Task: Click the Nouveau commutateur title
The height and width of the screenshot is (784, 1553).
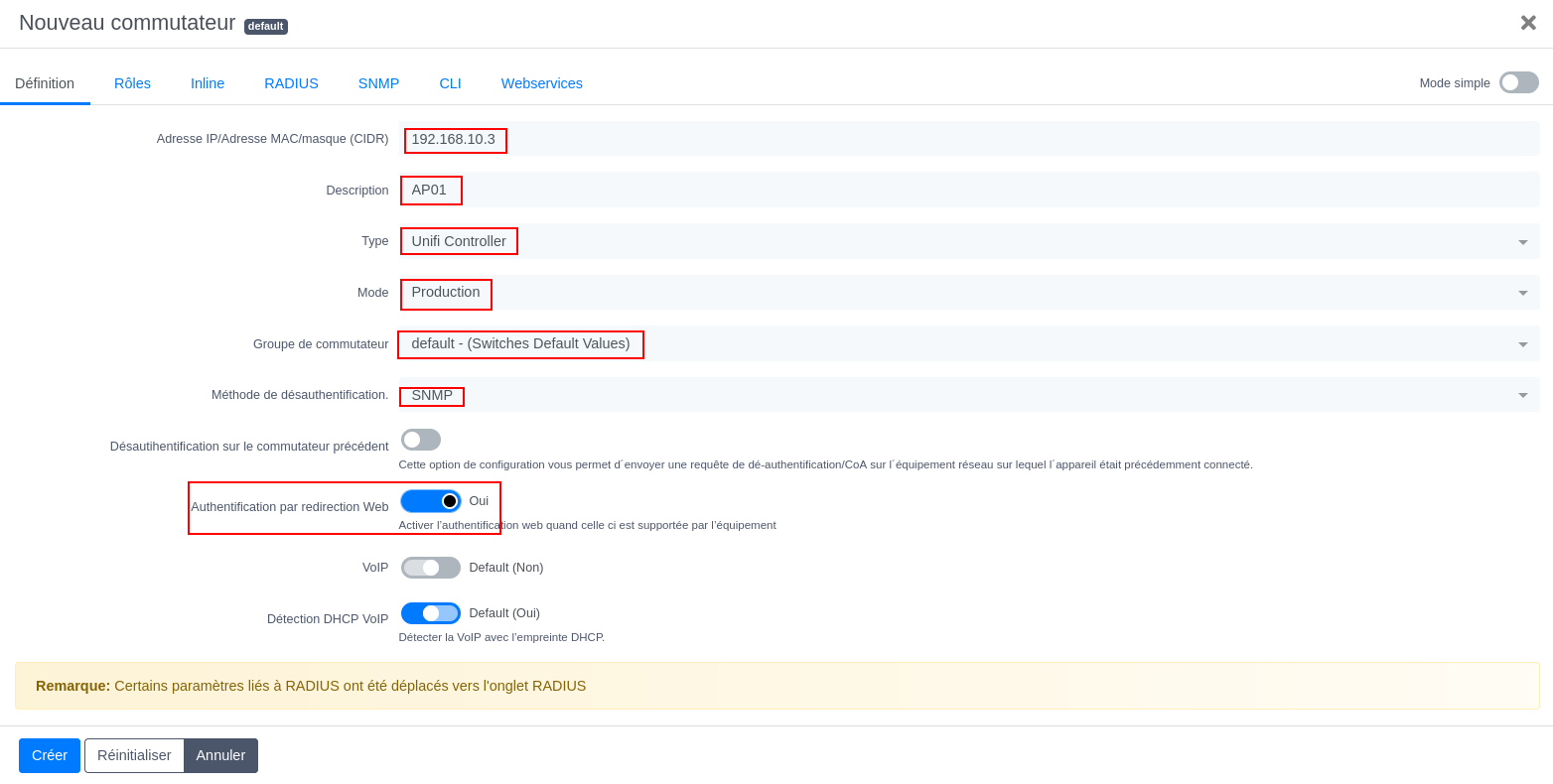Action: click(x=127, y=23)
